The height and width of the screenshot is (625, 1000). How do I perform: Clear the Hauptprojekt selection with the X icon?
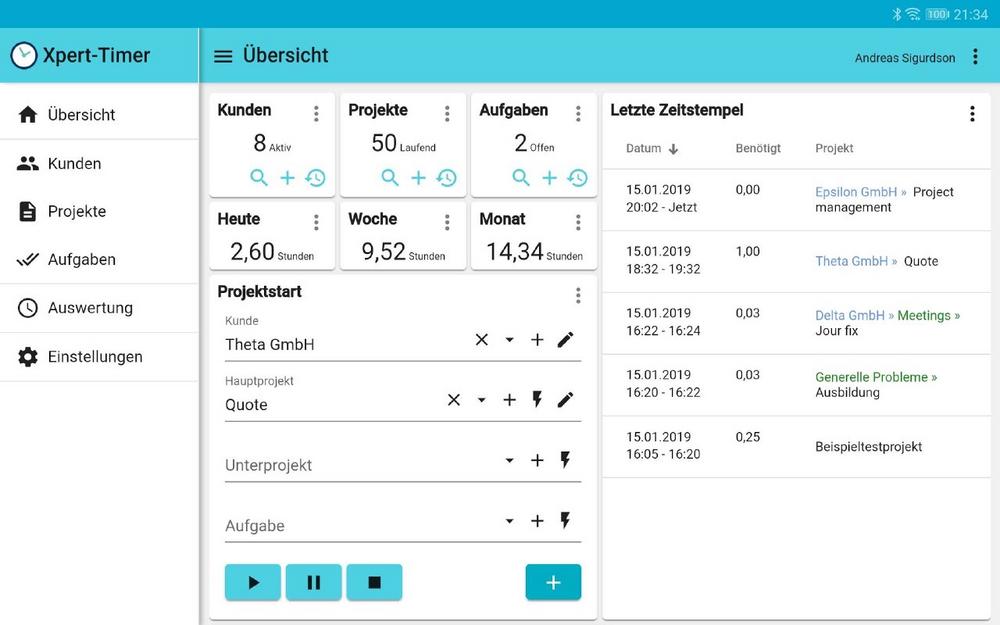tap(452, 399)
